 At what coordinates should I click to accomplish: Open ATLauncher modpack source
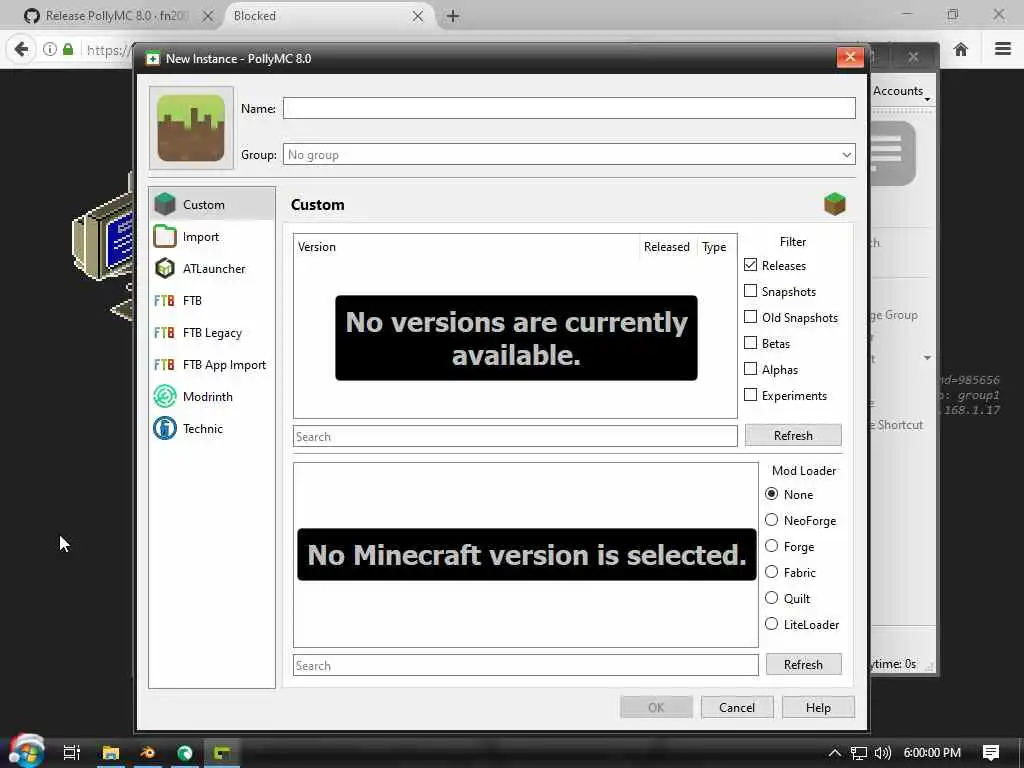click(212, 268)
